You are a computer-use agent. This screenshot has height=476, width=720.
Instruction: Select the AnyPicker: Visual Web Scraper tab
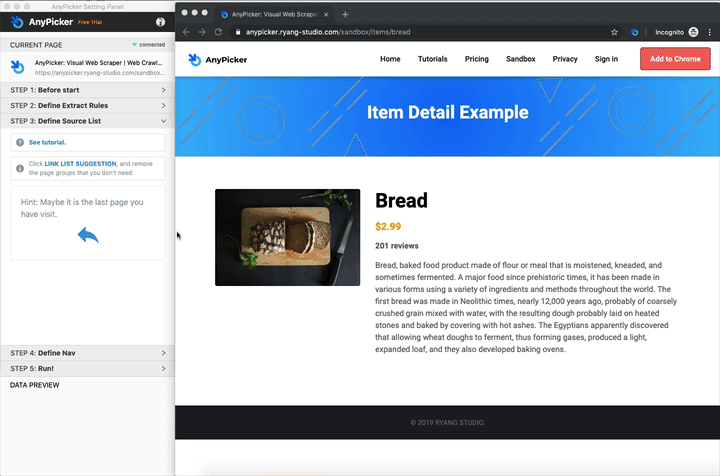tap(275, 15)
